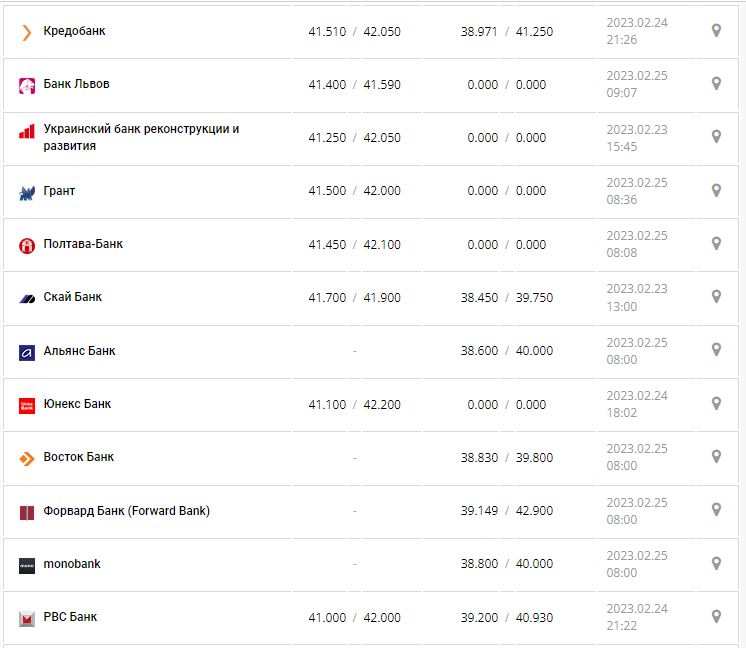Open map pin for РВС Банк
This screenshot has width=746, height=648.
(x=716, y=616)
